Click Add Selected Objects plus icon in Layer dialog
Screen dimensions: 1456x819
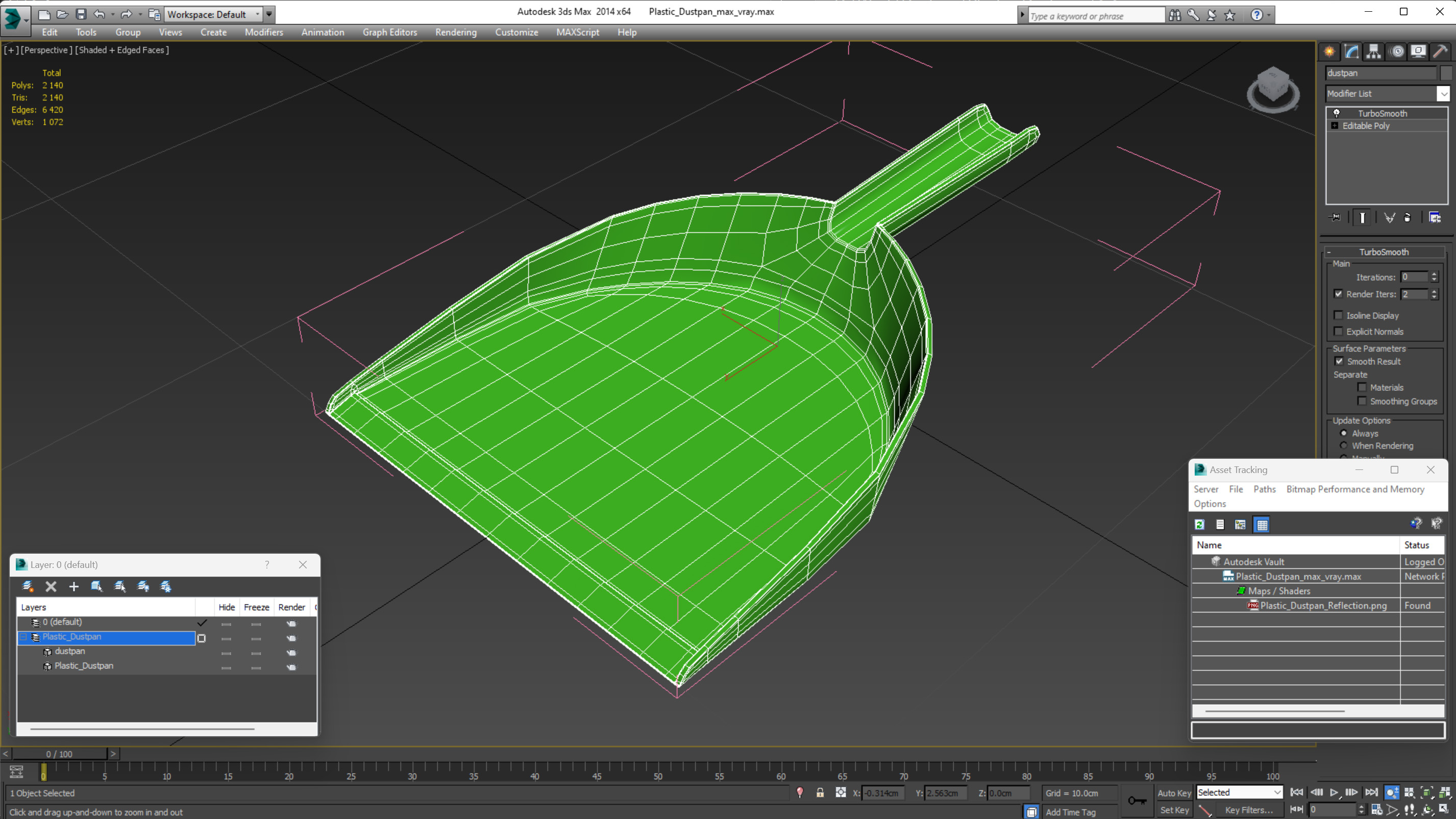click(x=73, y=586)
